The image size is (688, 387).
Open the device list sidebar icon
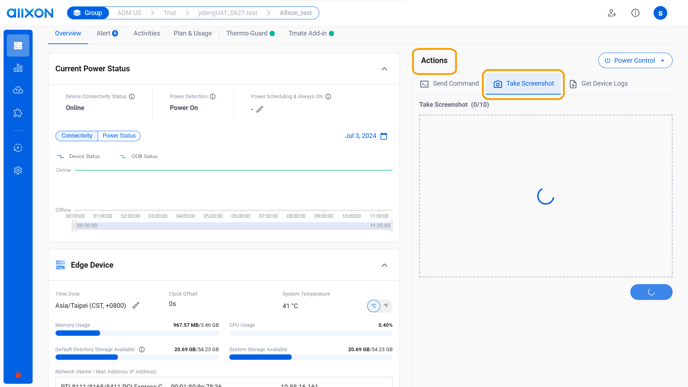coord(18,46)
